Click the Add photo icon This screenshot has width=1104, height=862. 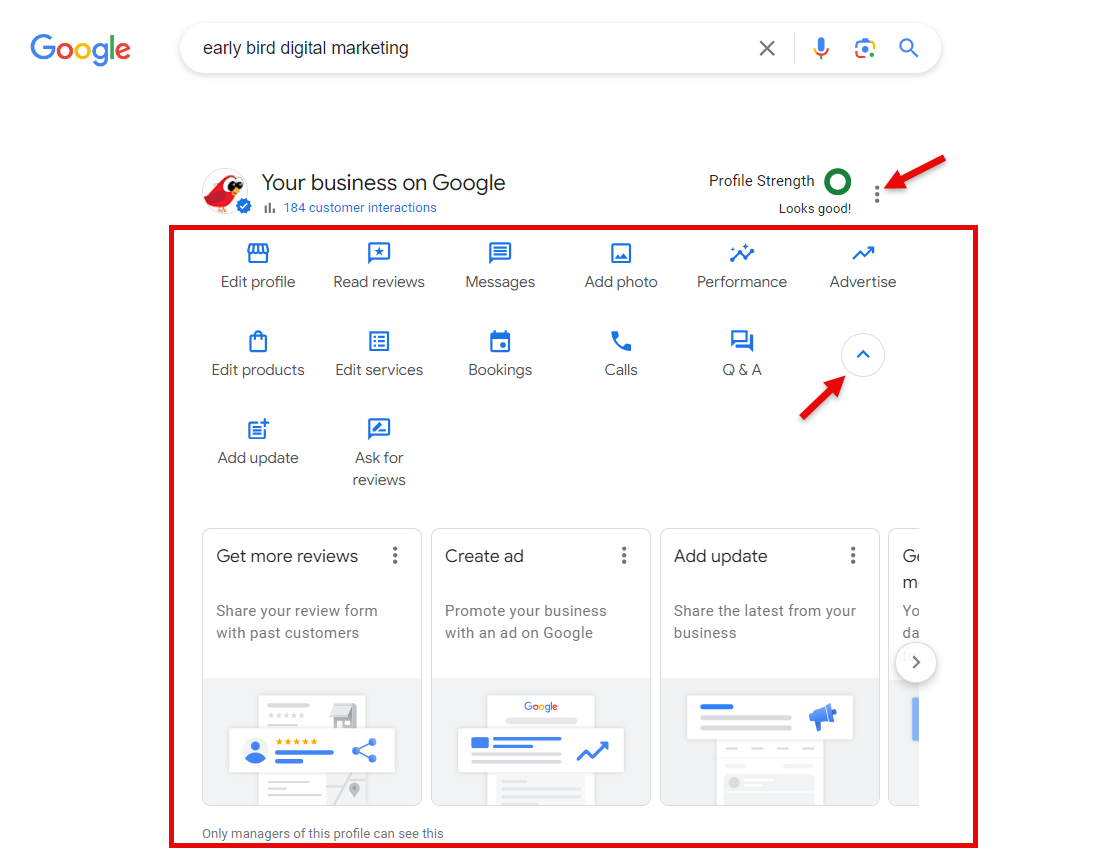[x=621, y=253]
